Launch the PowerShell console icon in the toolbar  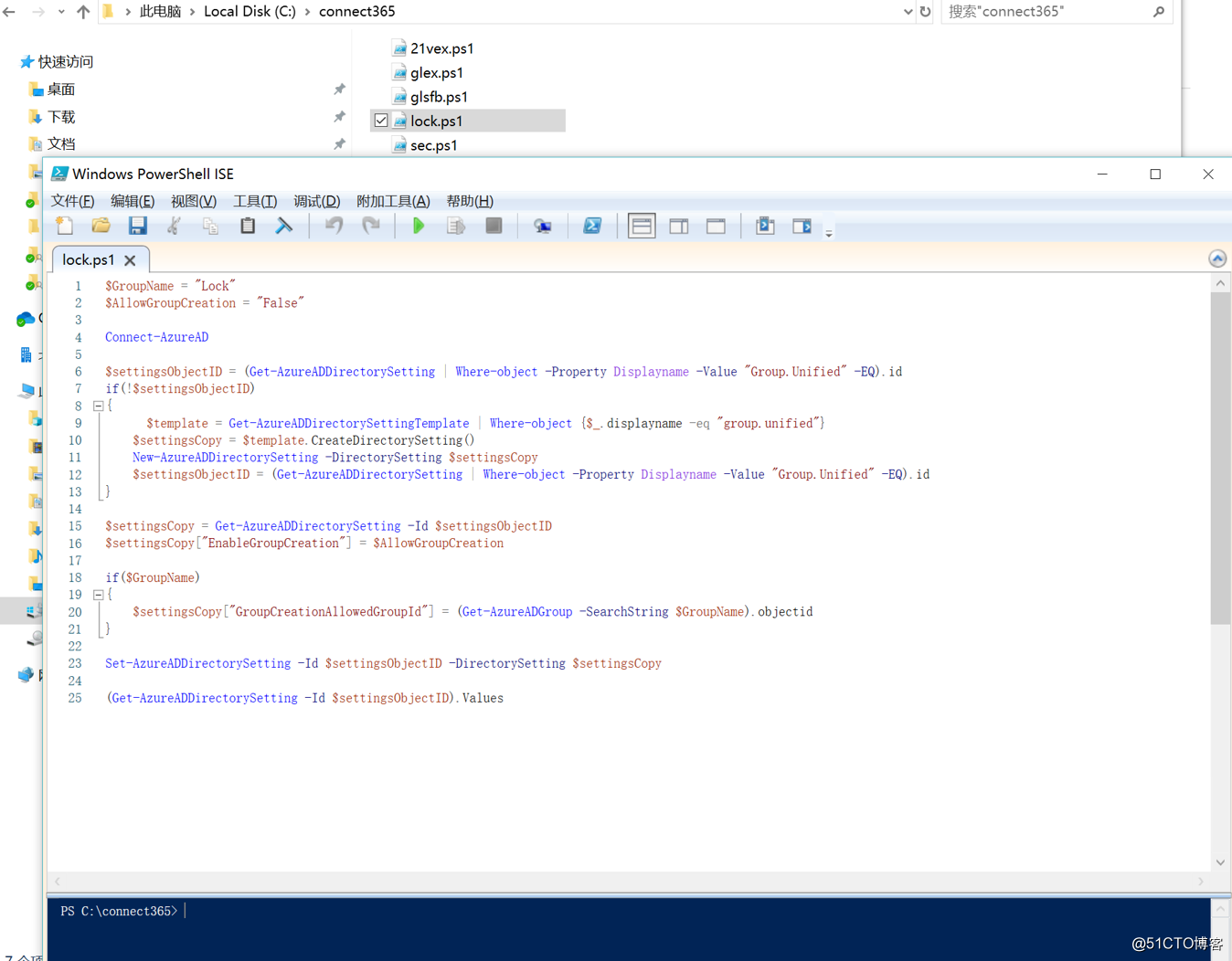tap(592, 226)
